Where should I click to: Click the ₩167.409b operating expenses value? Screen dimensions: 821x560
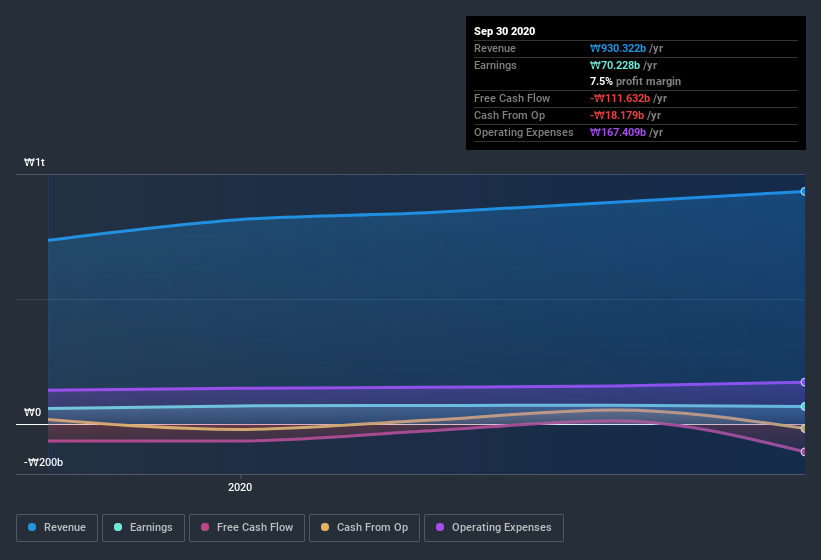(618, 132)
